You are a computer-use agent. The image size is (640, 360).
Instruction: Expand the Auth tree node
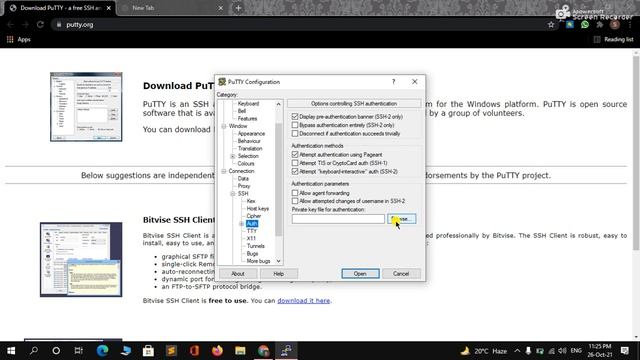pyautogui.click(x=242, y=224)
